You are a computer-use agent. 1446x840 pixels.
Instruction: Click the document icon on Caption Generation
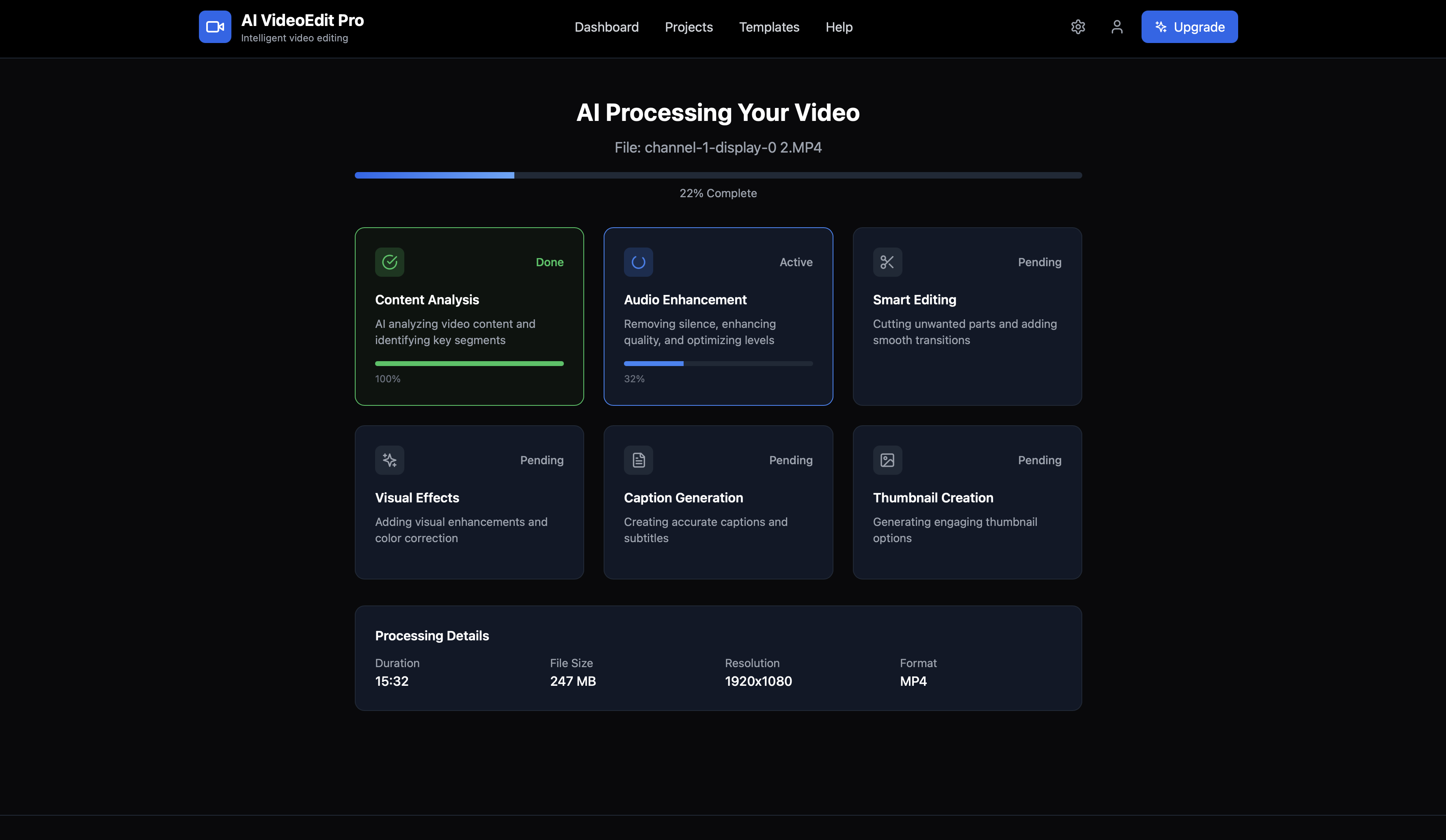[x=638, y=460]
